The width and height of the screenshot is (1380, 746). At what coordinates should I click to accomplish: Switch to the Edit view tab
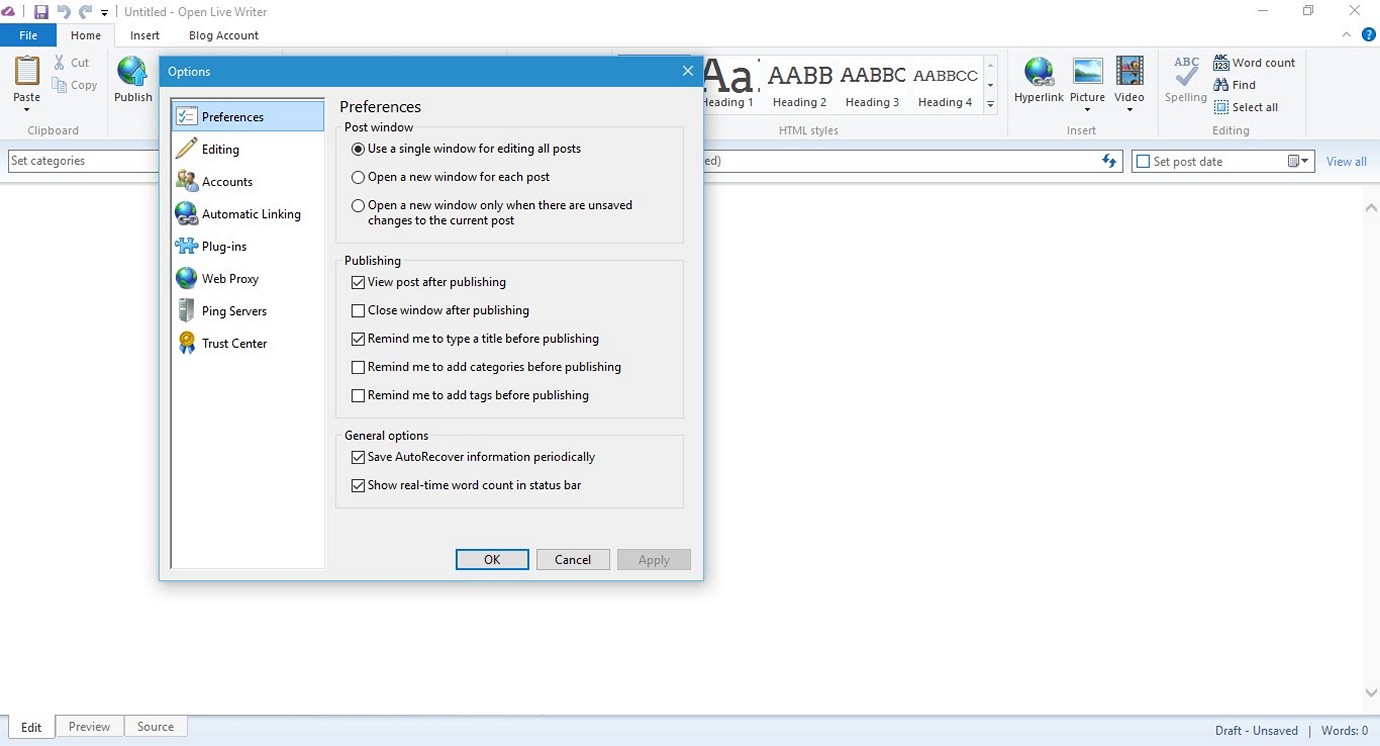(x=31, y=728)
